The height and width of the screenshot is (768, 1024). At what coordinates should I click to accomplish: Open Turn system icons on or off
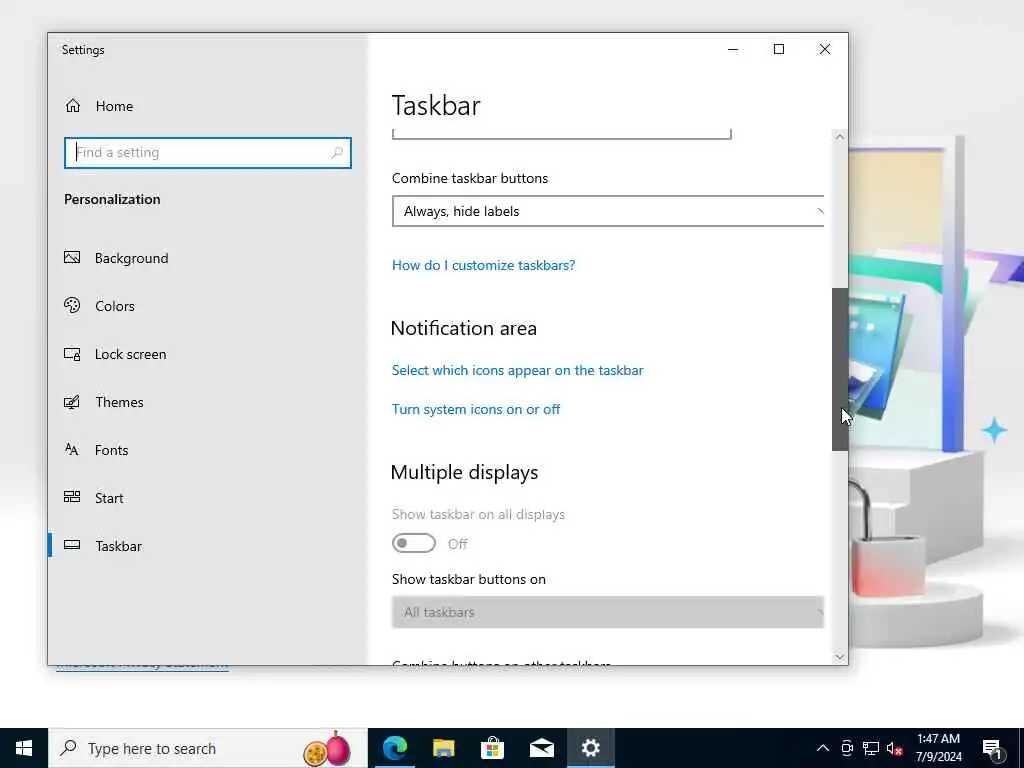(475, 409)
